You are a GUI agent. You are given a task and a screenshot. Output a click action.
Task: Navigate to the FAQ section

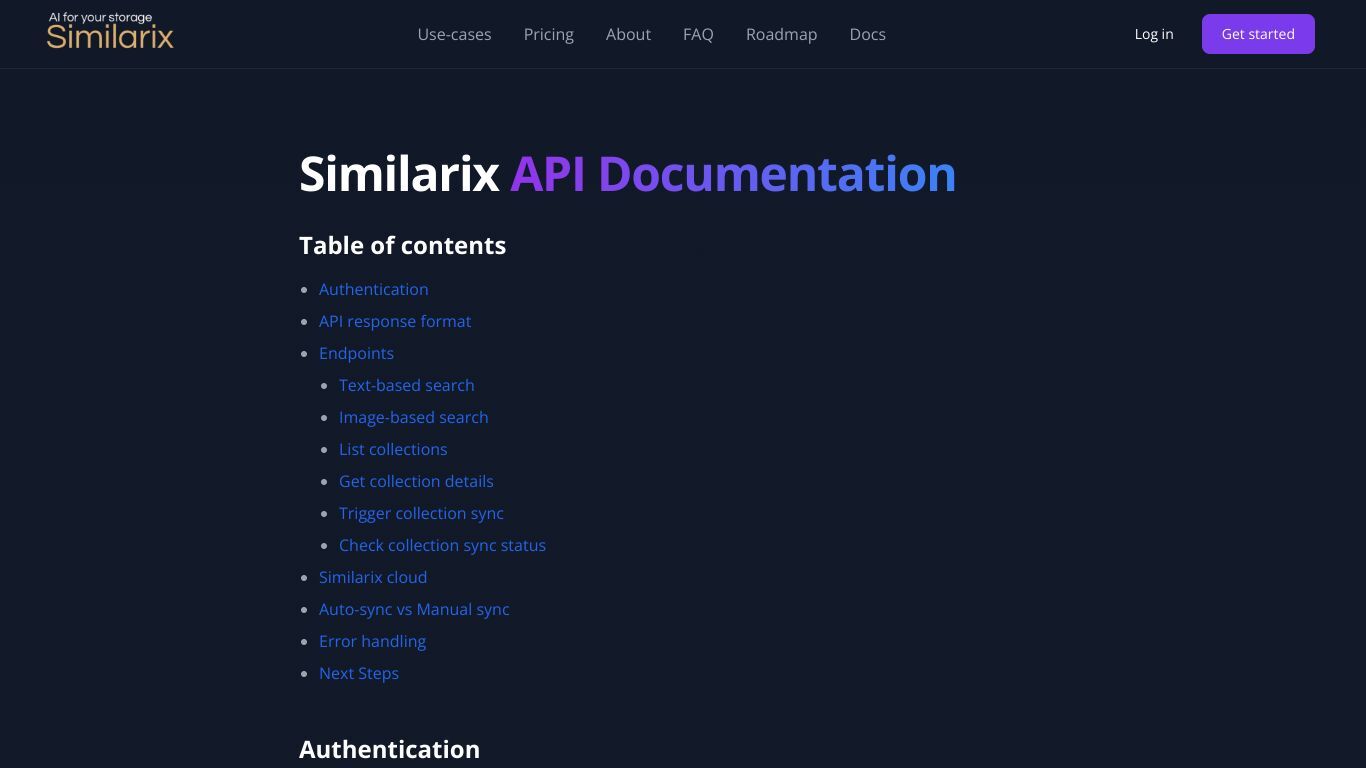tap(698, 34)
